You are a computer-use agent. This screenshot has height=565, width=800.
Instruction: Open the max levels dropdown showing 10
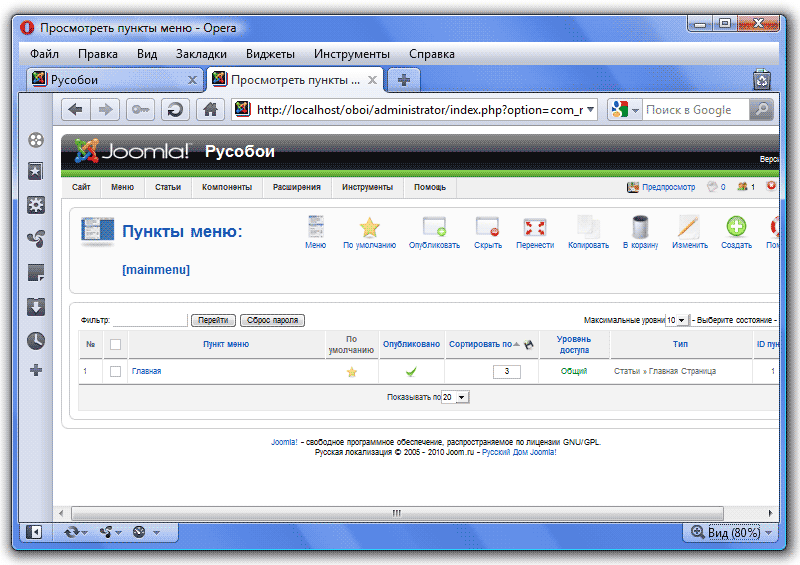pyautogui.click(x=677, y=320)
